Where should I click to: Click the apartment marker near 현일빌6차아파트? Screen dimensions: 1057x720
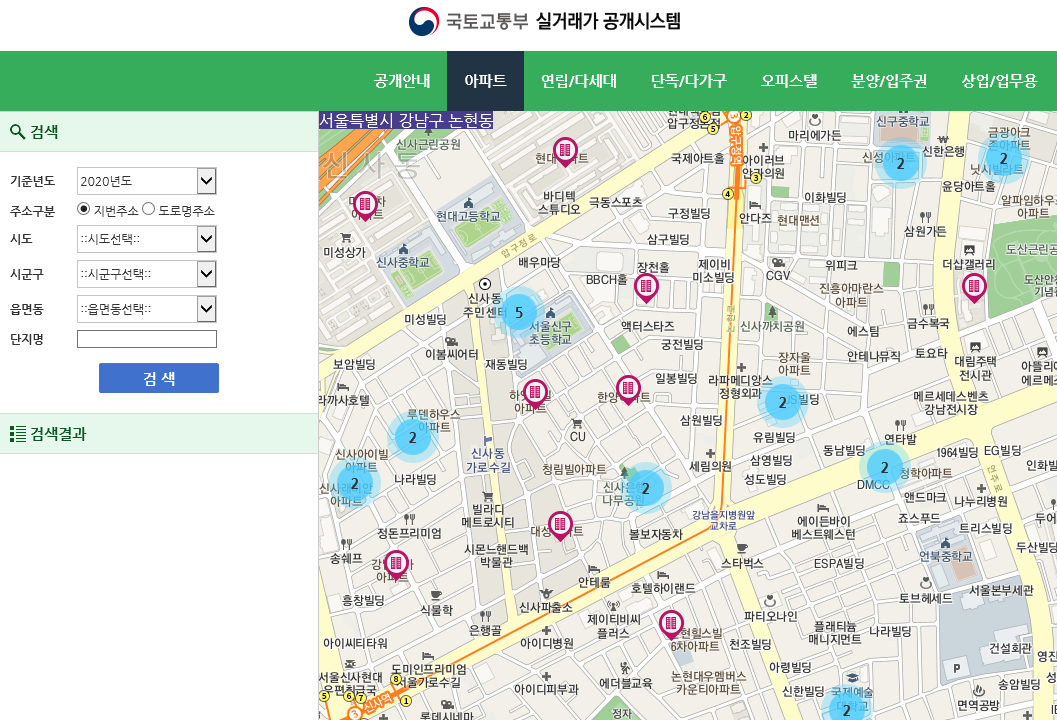[671, 624]
